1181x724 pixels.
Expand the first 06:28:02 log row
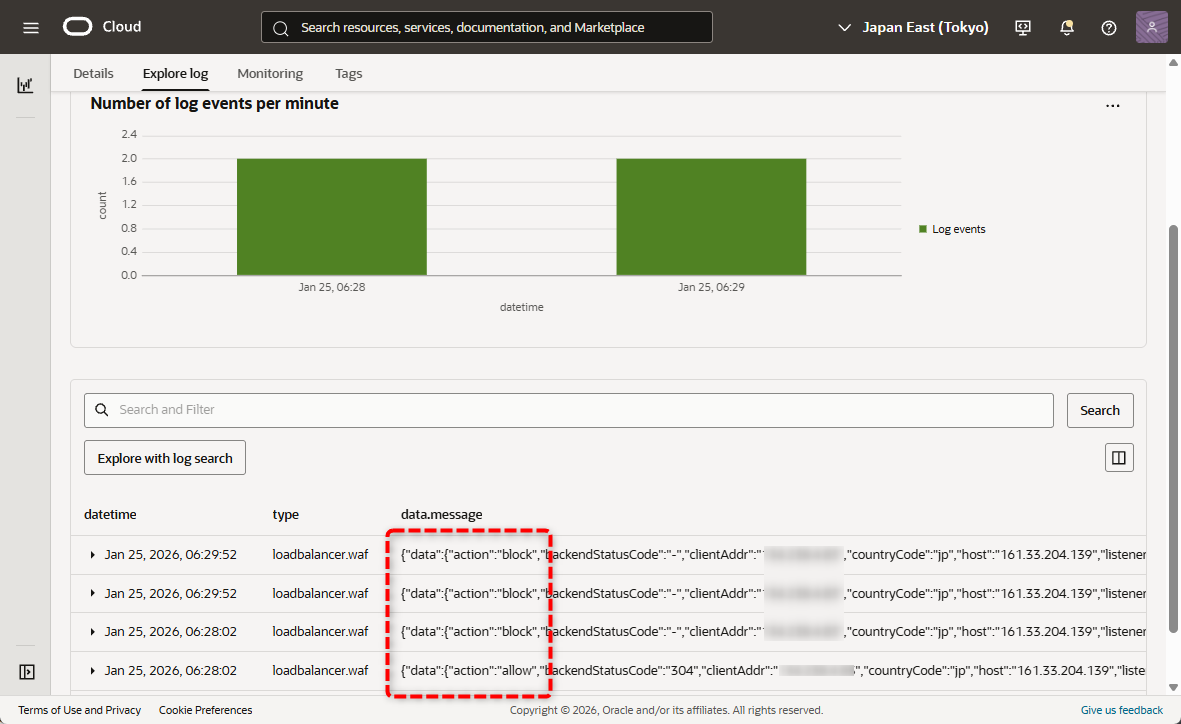coord(93,632)
